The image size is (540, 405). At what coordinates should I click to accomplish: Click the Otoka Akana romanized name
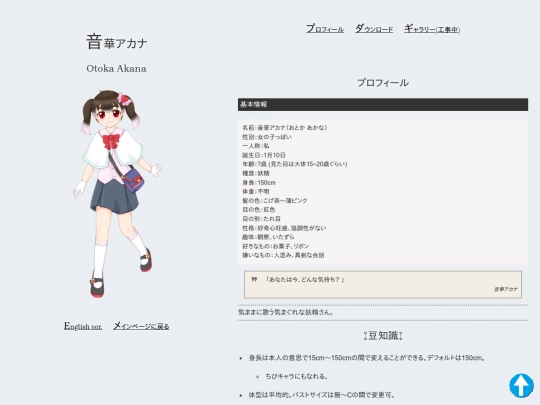click(x=116, y=69)
